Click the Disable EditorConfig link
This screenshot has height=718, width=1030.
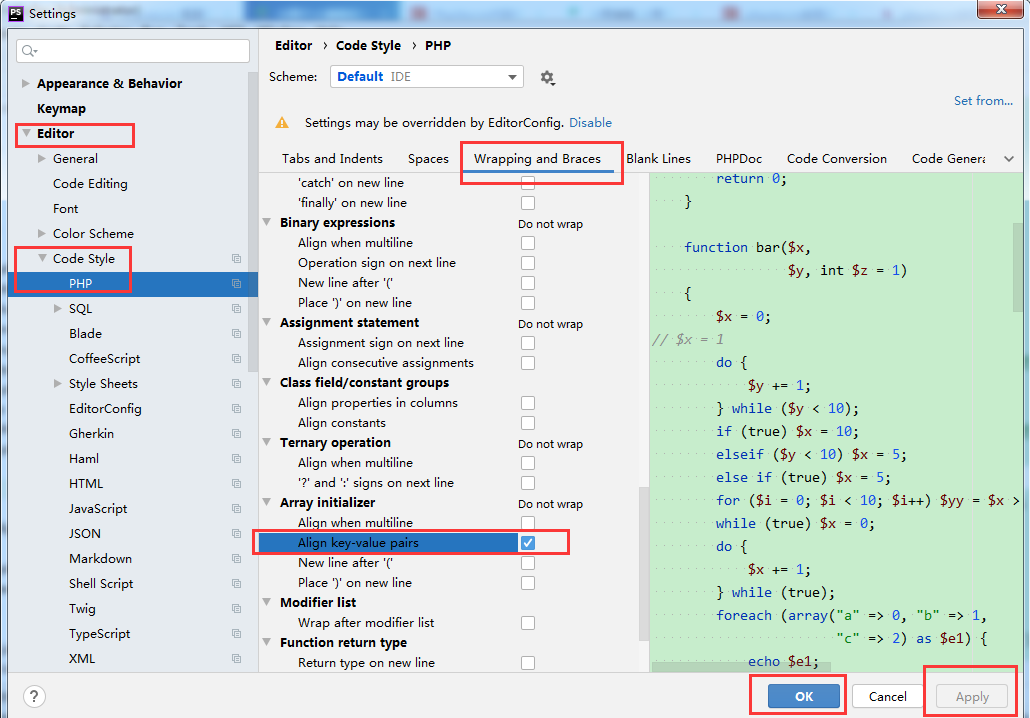click(590, 123)
